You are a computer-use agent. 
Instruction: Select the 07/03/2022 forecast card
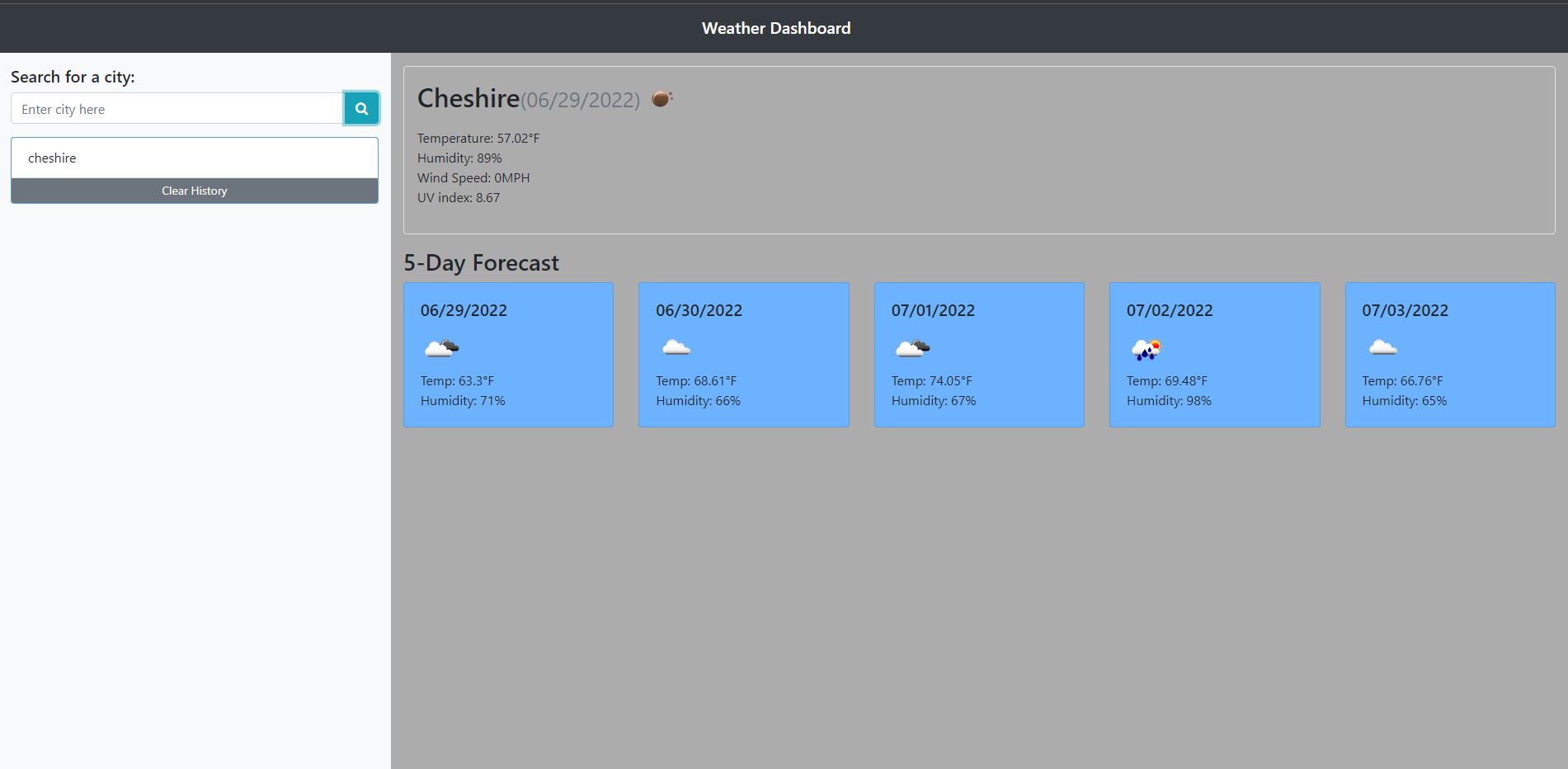(x=1449, y=354)
